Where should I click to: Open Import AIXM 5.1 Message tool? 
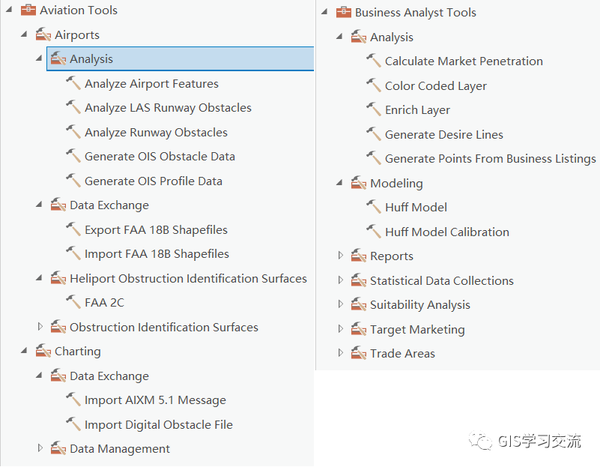155,401
